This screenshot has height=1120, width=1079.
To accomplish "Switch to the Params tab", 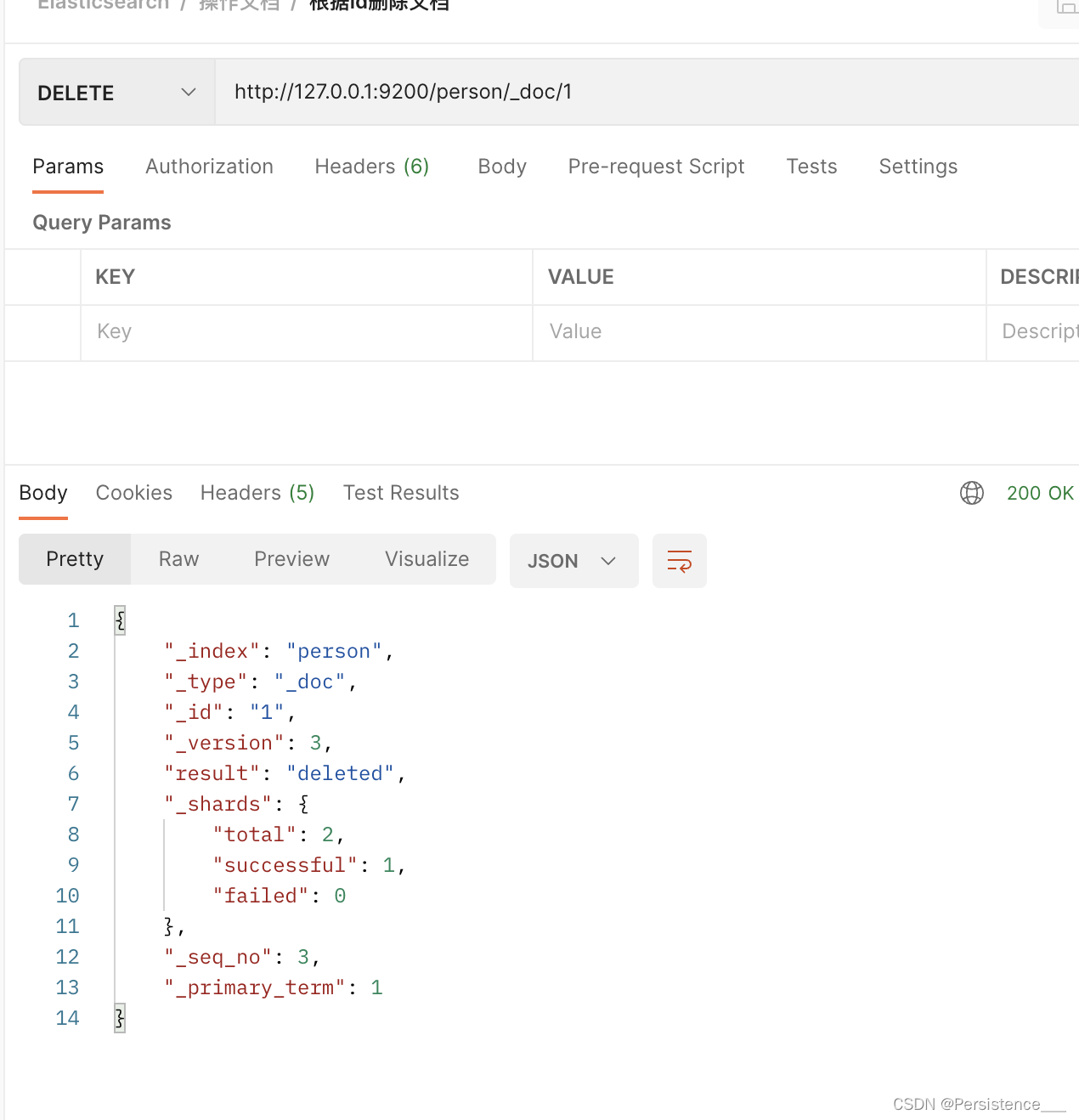I will pos(68,167).
